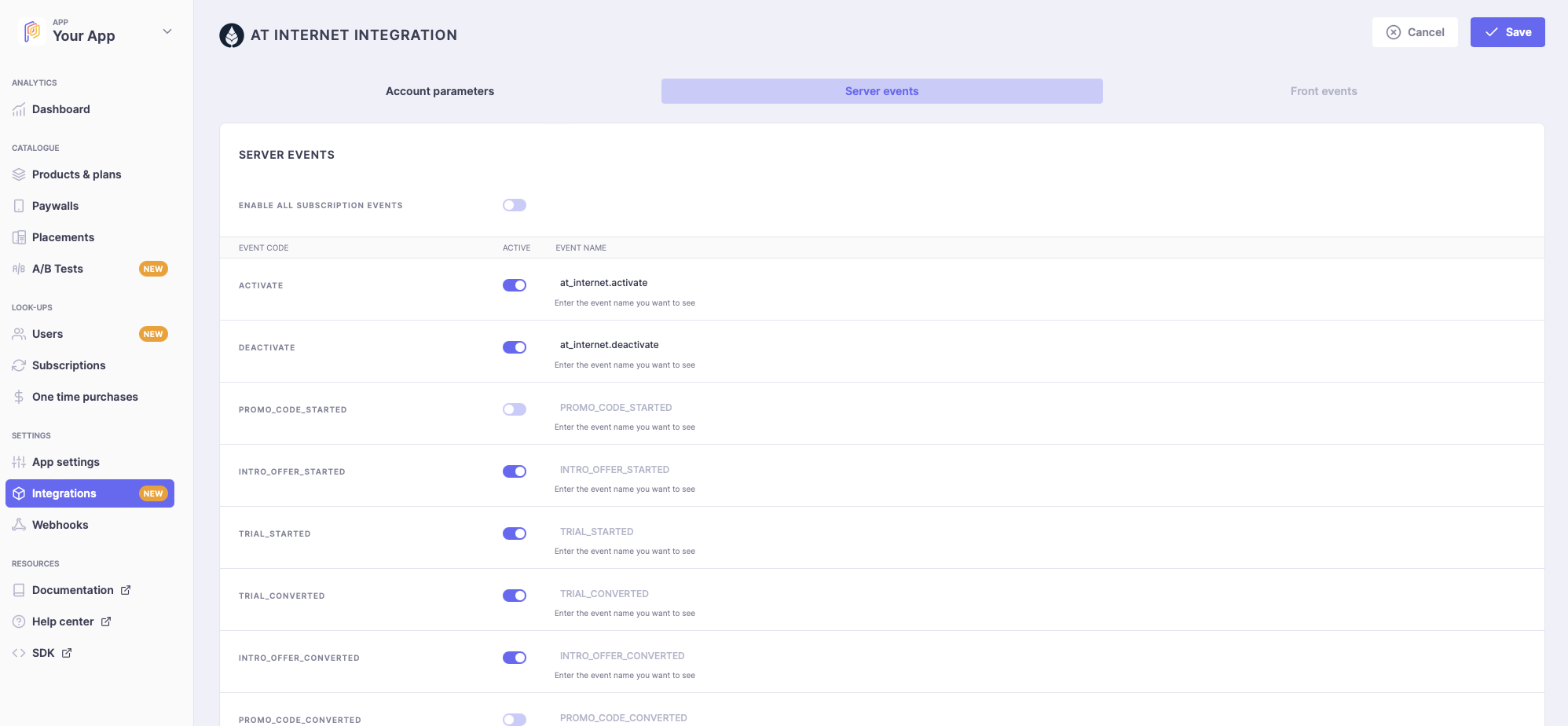Enable the PROMO_CODE_CONVERTED toggle

[515, 720]
